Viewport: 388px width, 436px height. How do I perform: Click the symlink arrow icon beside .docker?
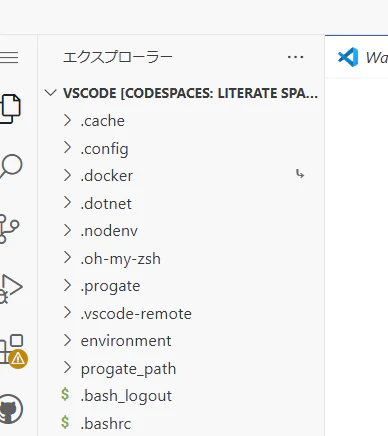300,174
